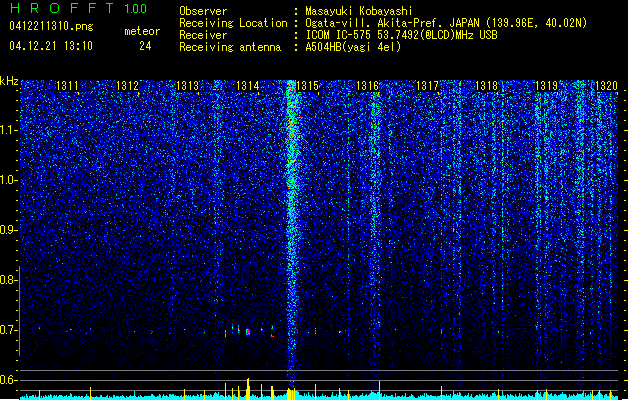Click the 1.0 kHz axis tick label
The height and width of the screenshot is (400, 629).
point(8,180)
